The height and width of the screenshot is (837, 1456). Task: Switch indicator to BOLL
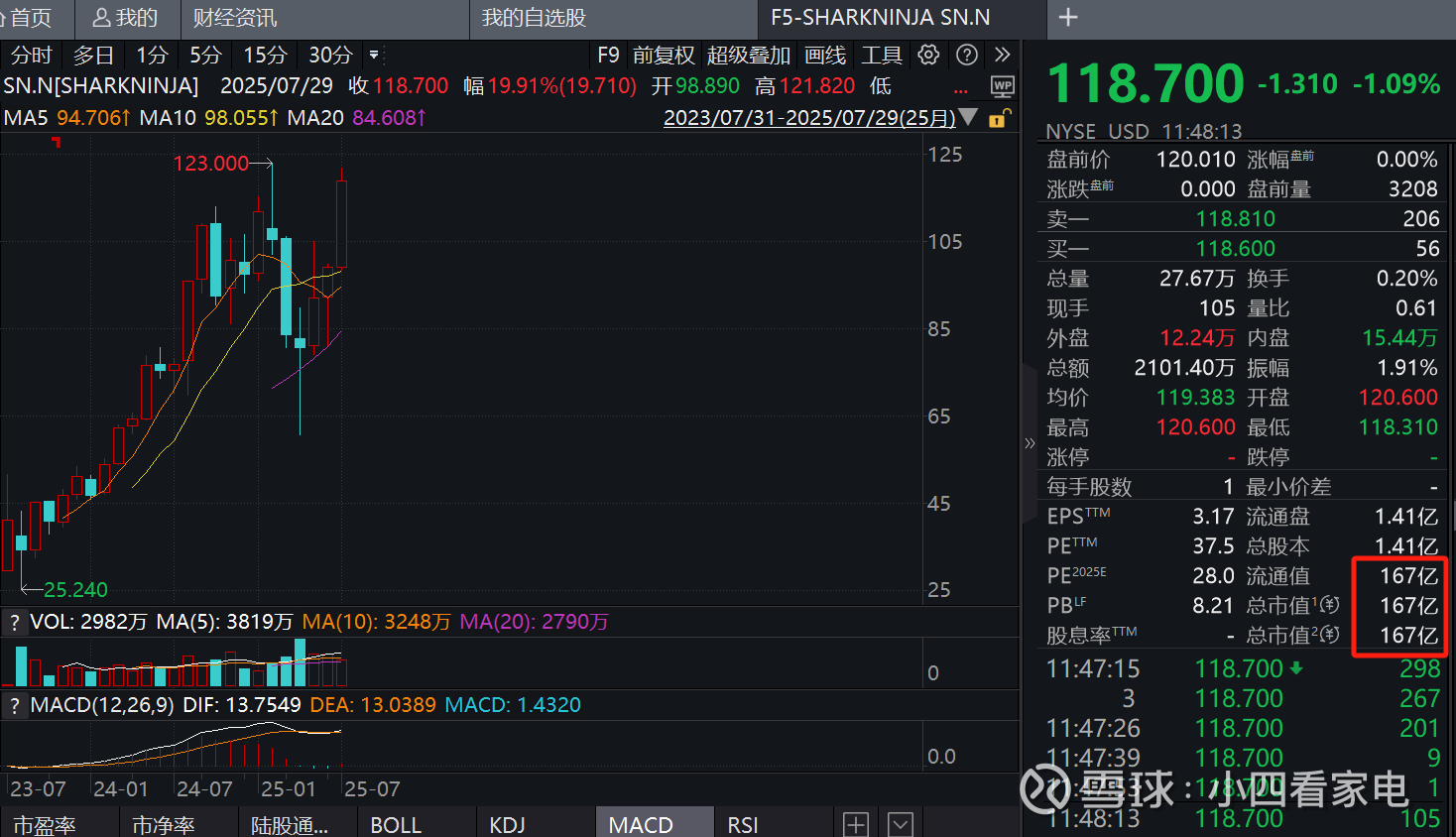pos(396,825)
